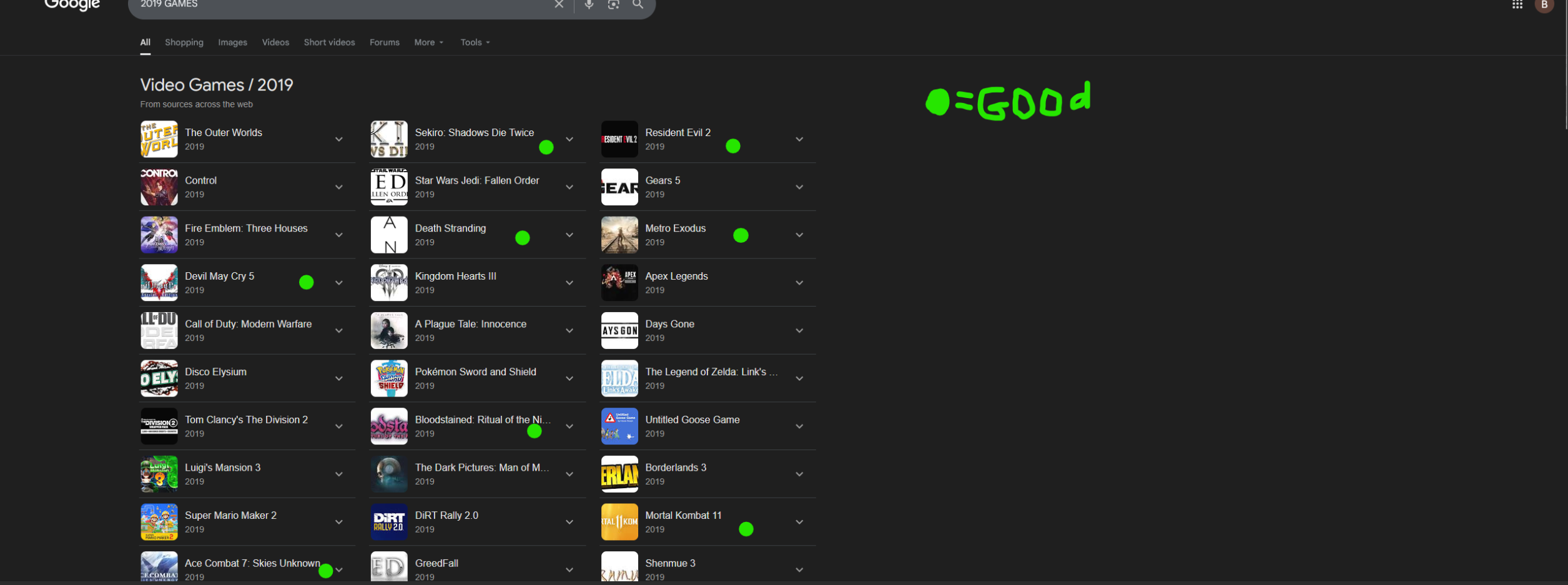Screen dimensions: 1568x585
Task: Click the Fire Emblem cover art
Action: [x=159, y=235]
